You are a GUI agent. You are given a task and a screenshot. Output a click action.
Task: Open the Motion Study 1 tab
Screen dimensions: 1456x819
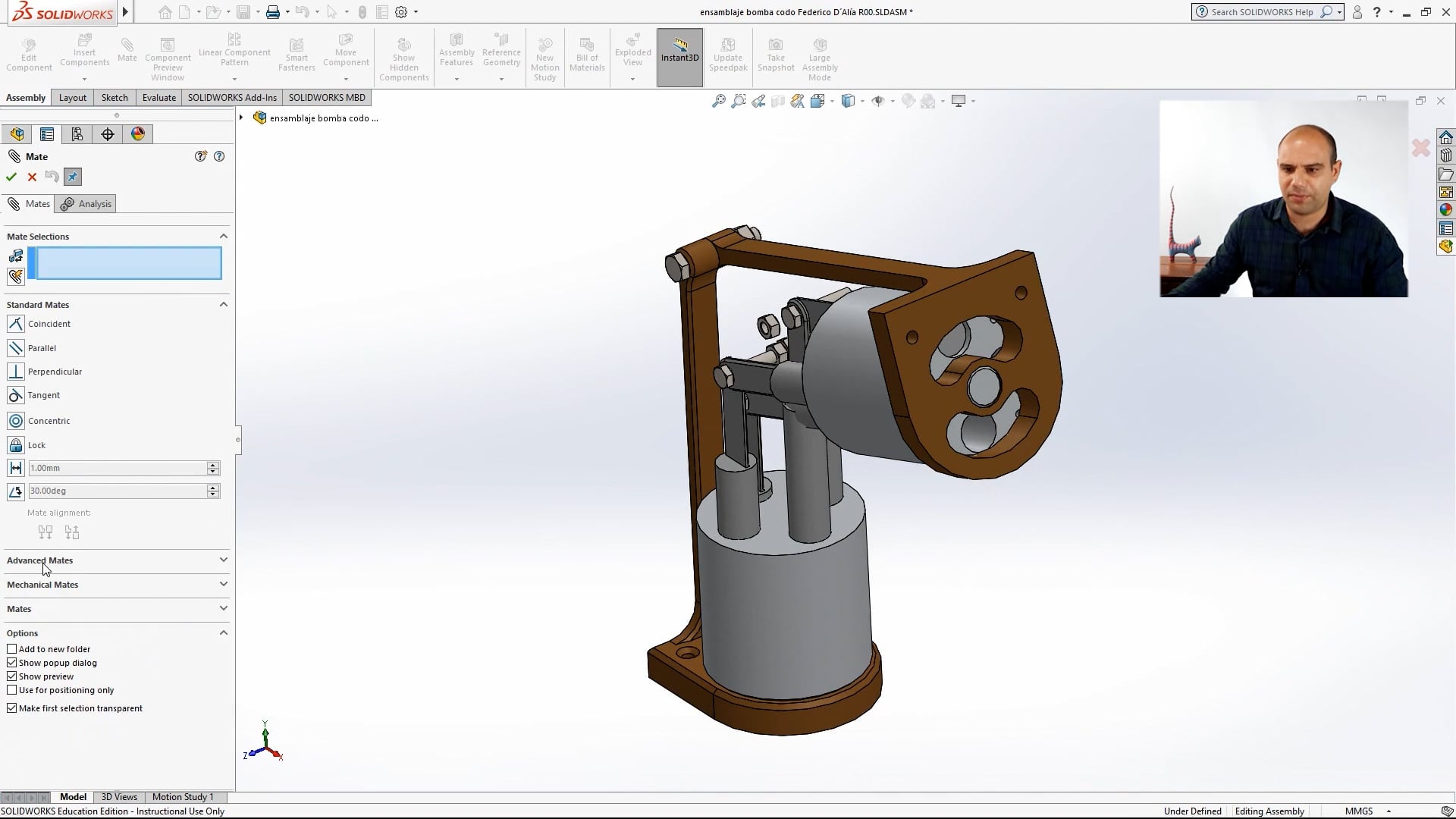(183, 797)
